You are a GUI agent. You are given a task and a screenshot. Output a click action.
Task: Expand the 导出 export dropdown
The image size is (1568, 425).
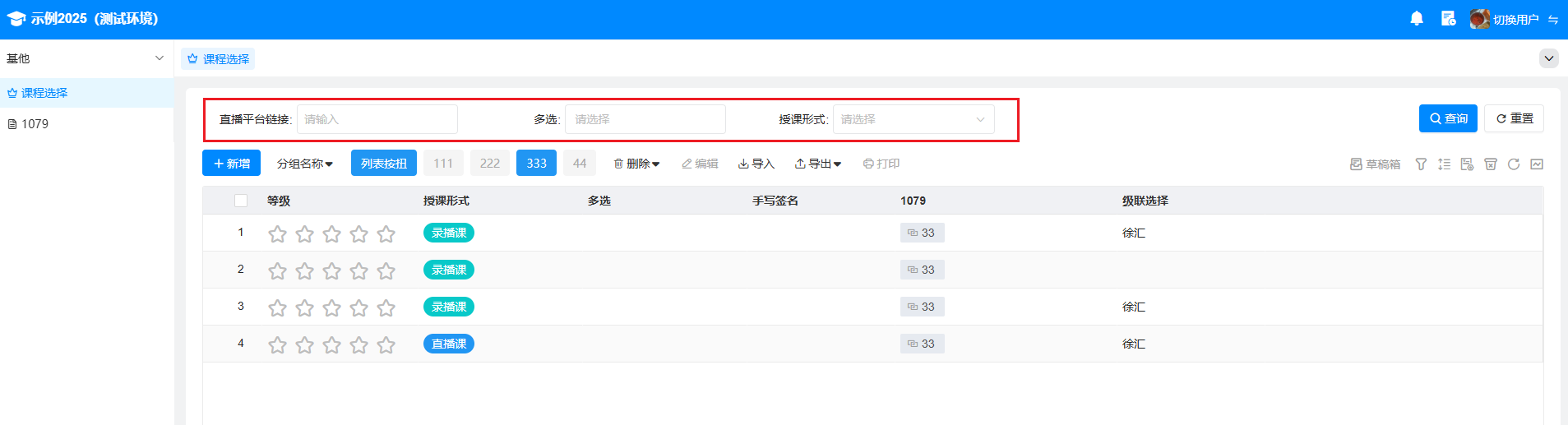[x=817, y=164]
